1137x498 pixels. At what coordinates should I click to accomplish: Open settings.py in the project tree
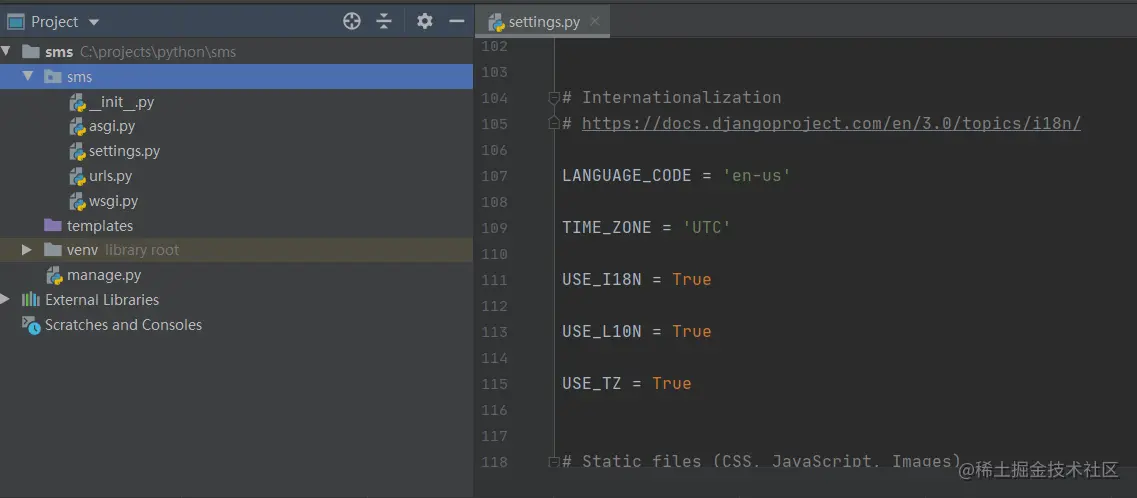(x=124, y=152)
